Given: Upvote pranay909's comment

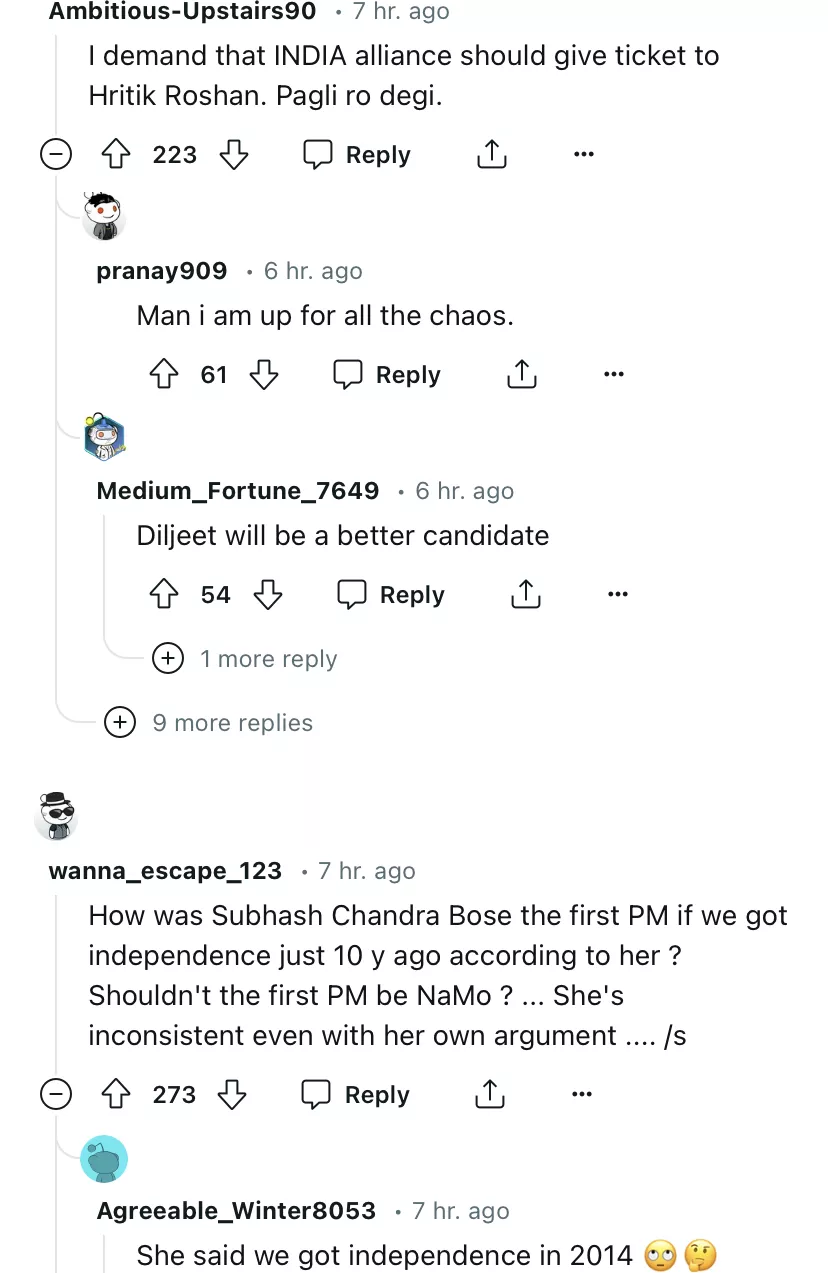Looking at the screenshot, I should pyautogui.click(x=164, y=375).
